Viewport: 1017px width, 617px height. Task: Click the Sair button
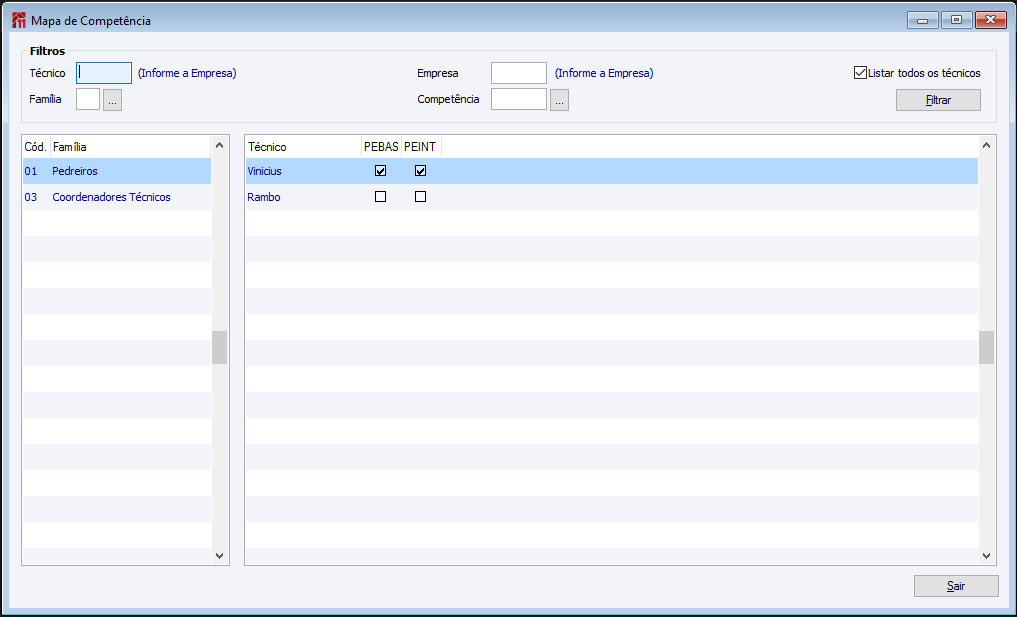click(956, 586)
